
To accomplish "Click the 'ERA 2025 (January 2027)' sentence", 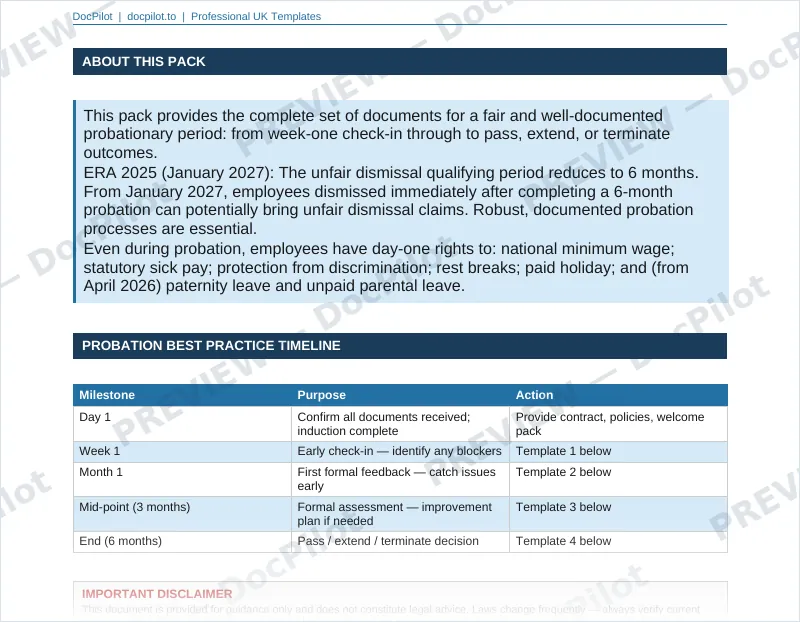I will click(391, 173).
